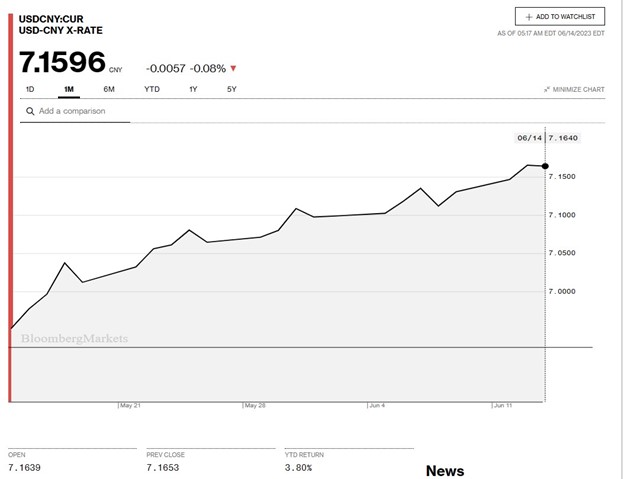Image resolution: width=624 pixels, height=479 pixels.
Task: Click the red down-arrow change indicator
Action: pyautogui.click(x=233, y=68)
